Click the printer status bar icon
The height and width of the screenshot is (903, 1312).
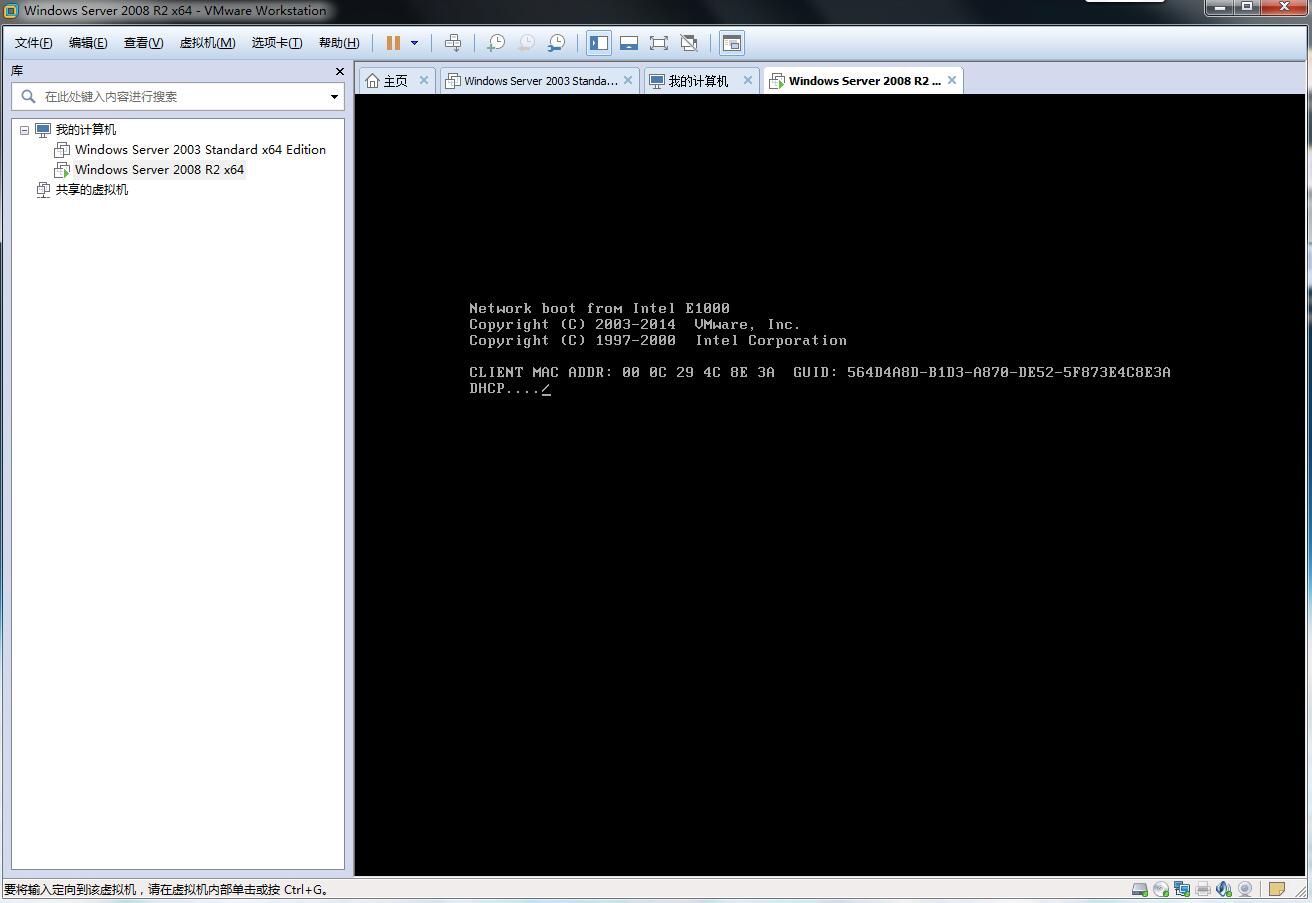pyautogui.click(x=1203, y=889)
